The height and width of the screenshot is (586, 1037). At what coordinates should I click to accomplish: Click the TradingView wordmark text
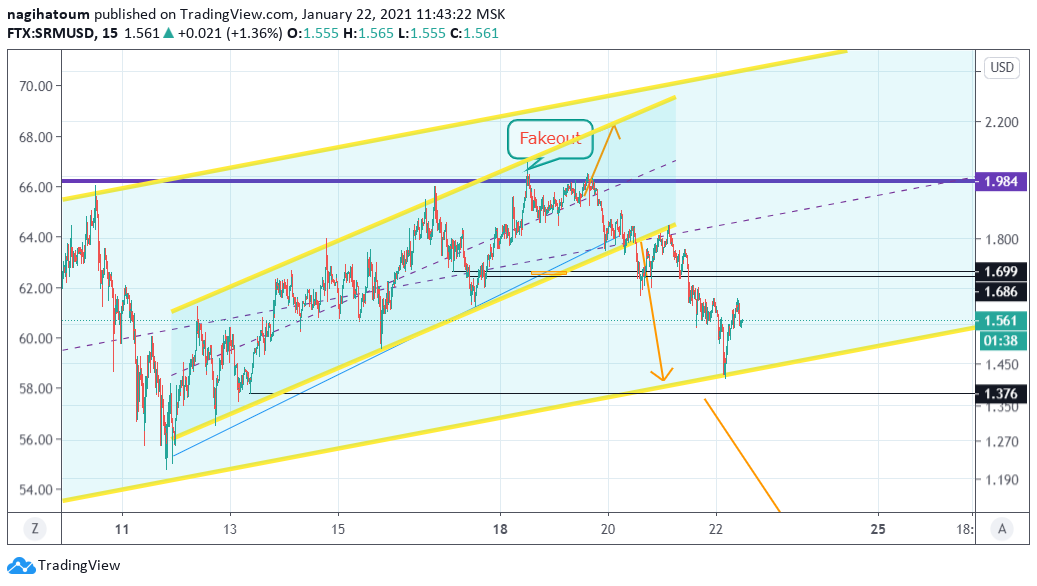pyautogui.click(x=79, y=565)
